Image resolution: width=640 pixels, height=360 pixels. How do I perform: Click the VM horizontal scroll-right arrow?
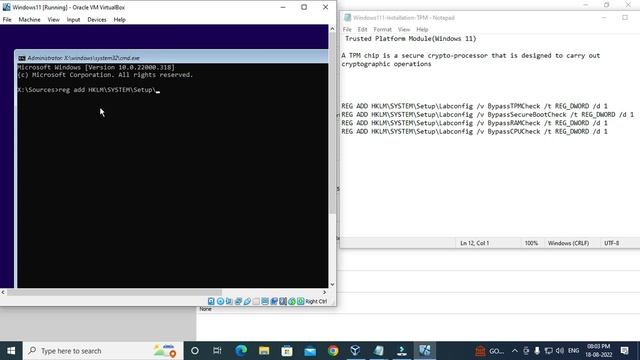(x=324, y=292)
